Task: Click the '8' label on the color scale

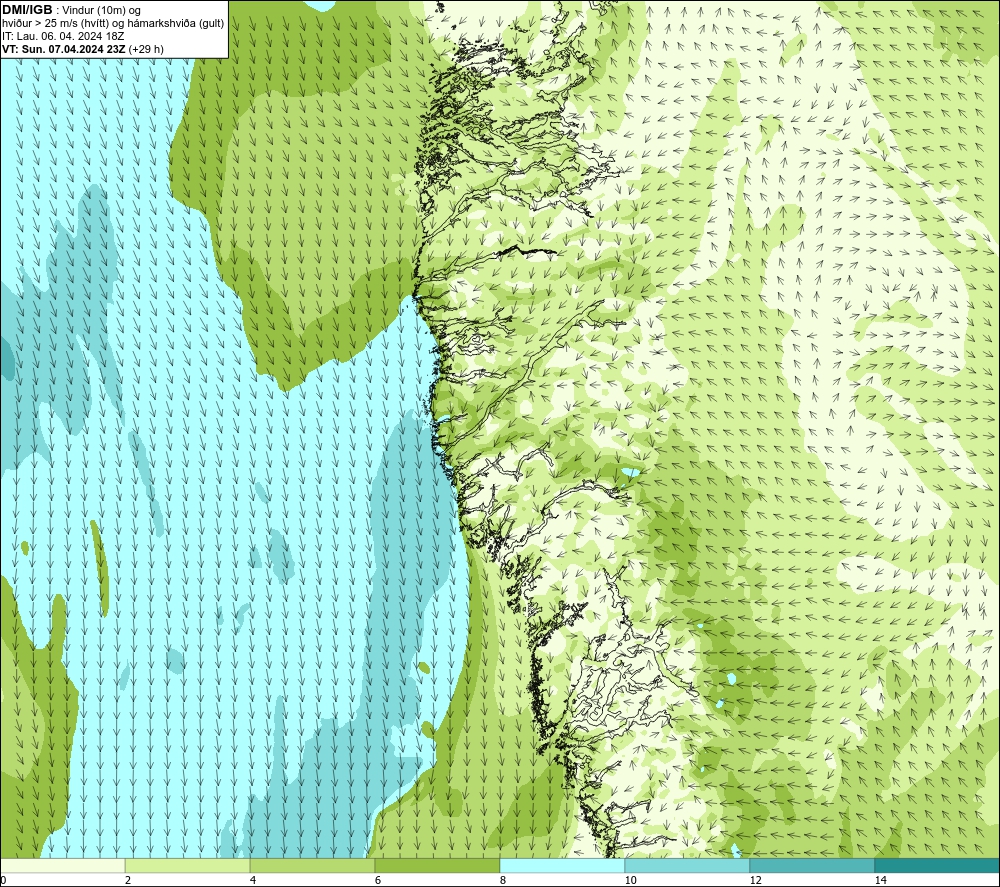Action: 503,881
